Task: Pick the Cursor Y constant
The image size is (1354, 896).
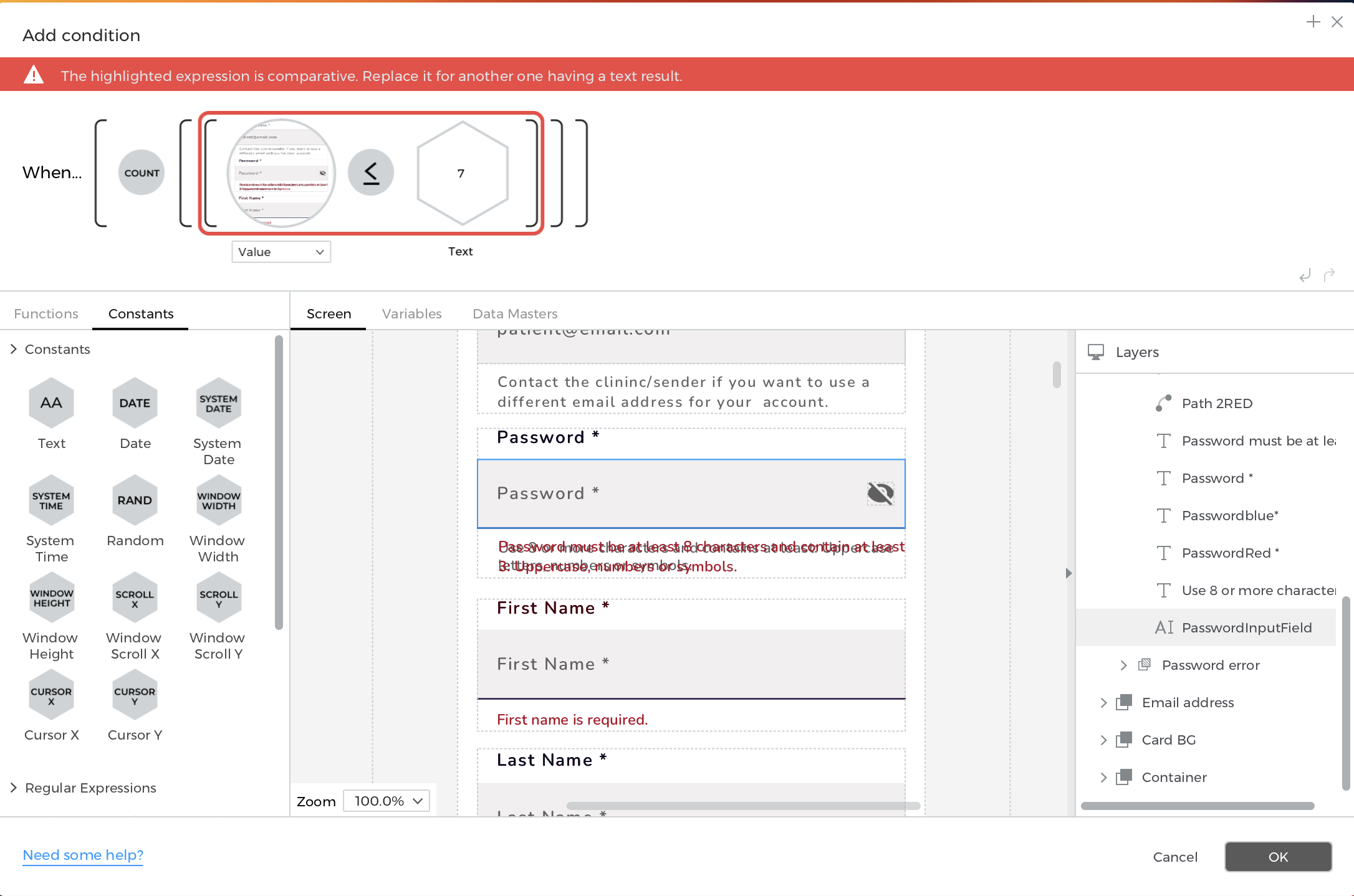Action: [x=135, y=695]
